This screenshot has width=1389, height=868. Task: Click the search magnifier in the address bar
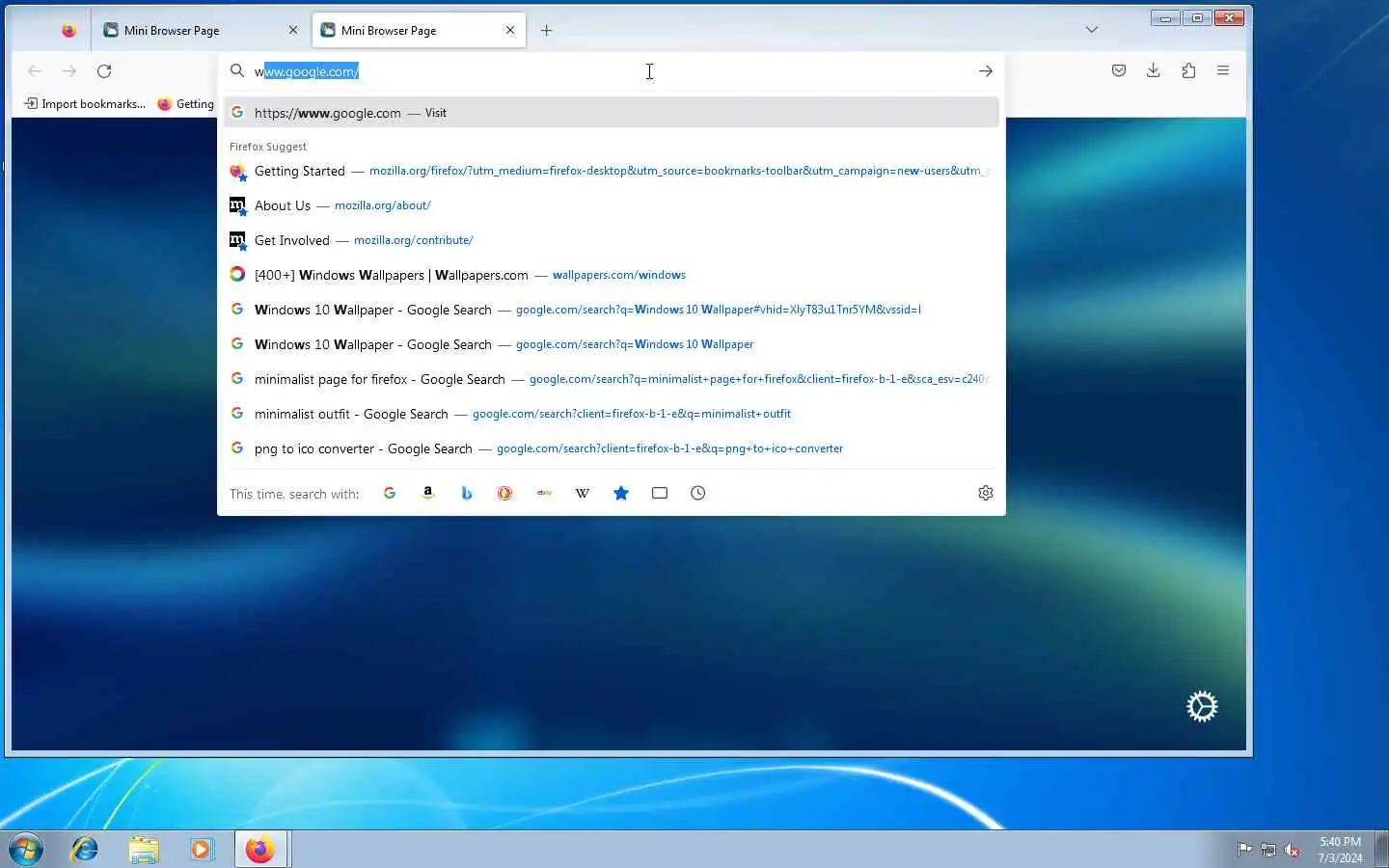(236, 70)
